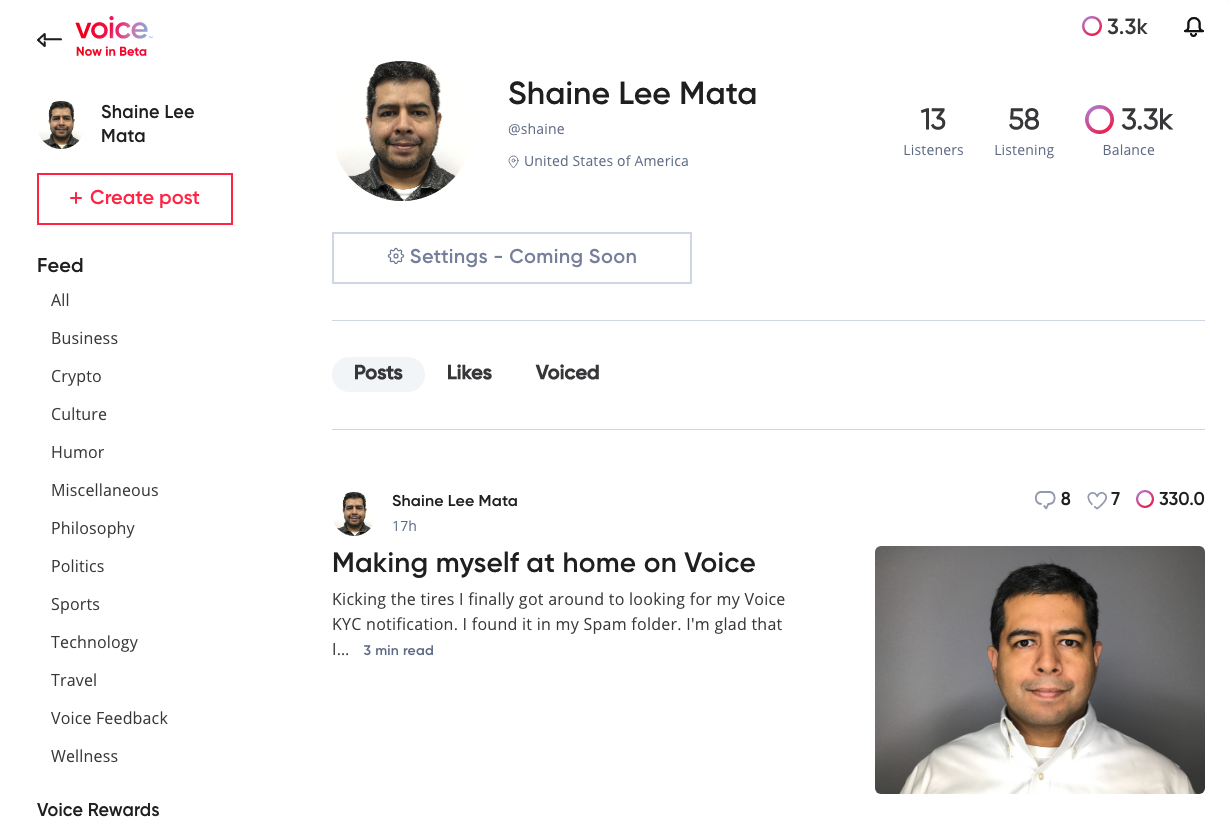Image resolution: width=1230 pixels, height=837 pixels.
Task: Switch to the Likes tab
Action: click(469, 373)
